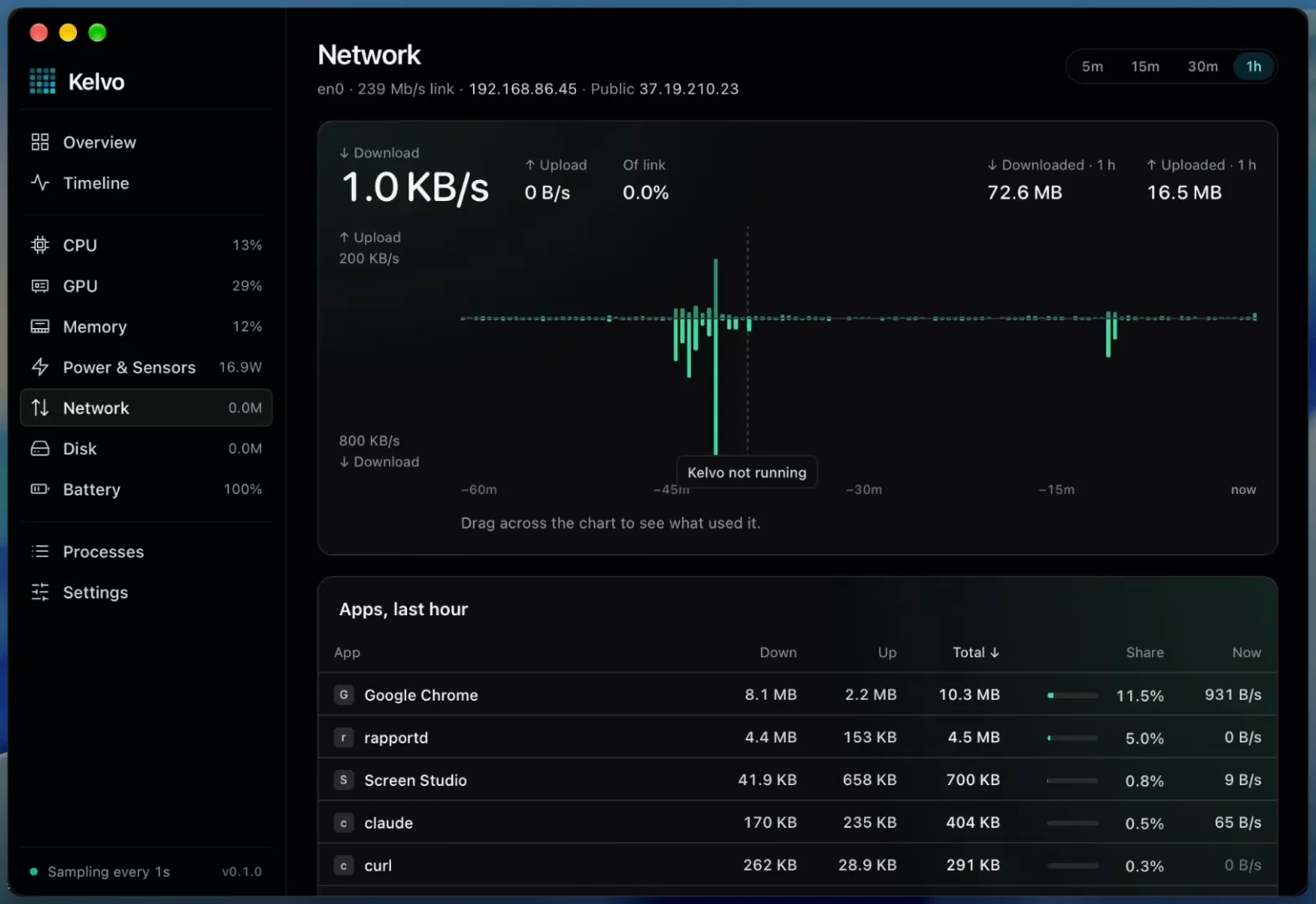Click the CPU chip icon
Image resolution: width=1316 pixels, height=904 pixels.
[40, 245]
